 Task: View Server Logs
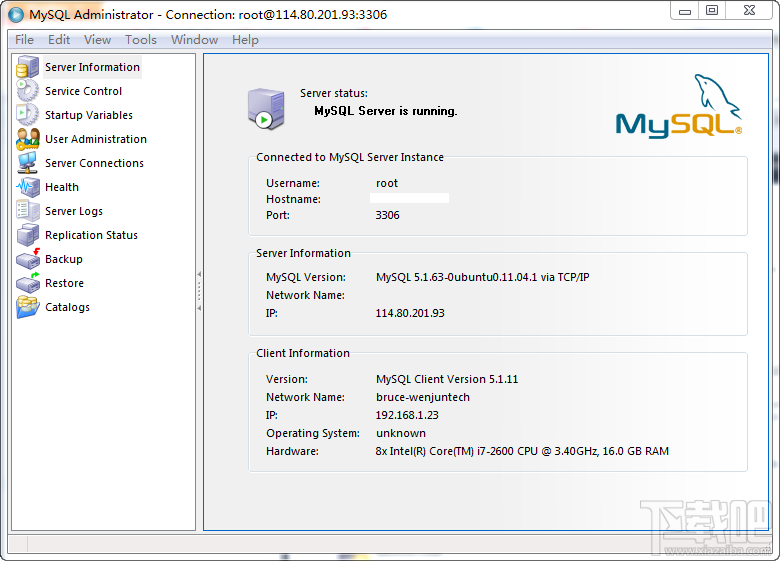(74, 211)
